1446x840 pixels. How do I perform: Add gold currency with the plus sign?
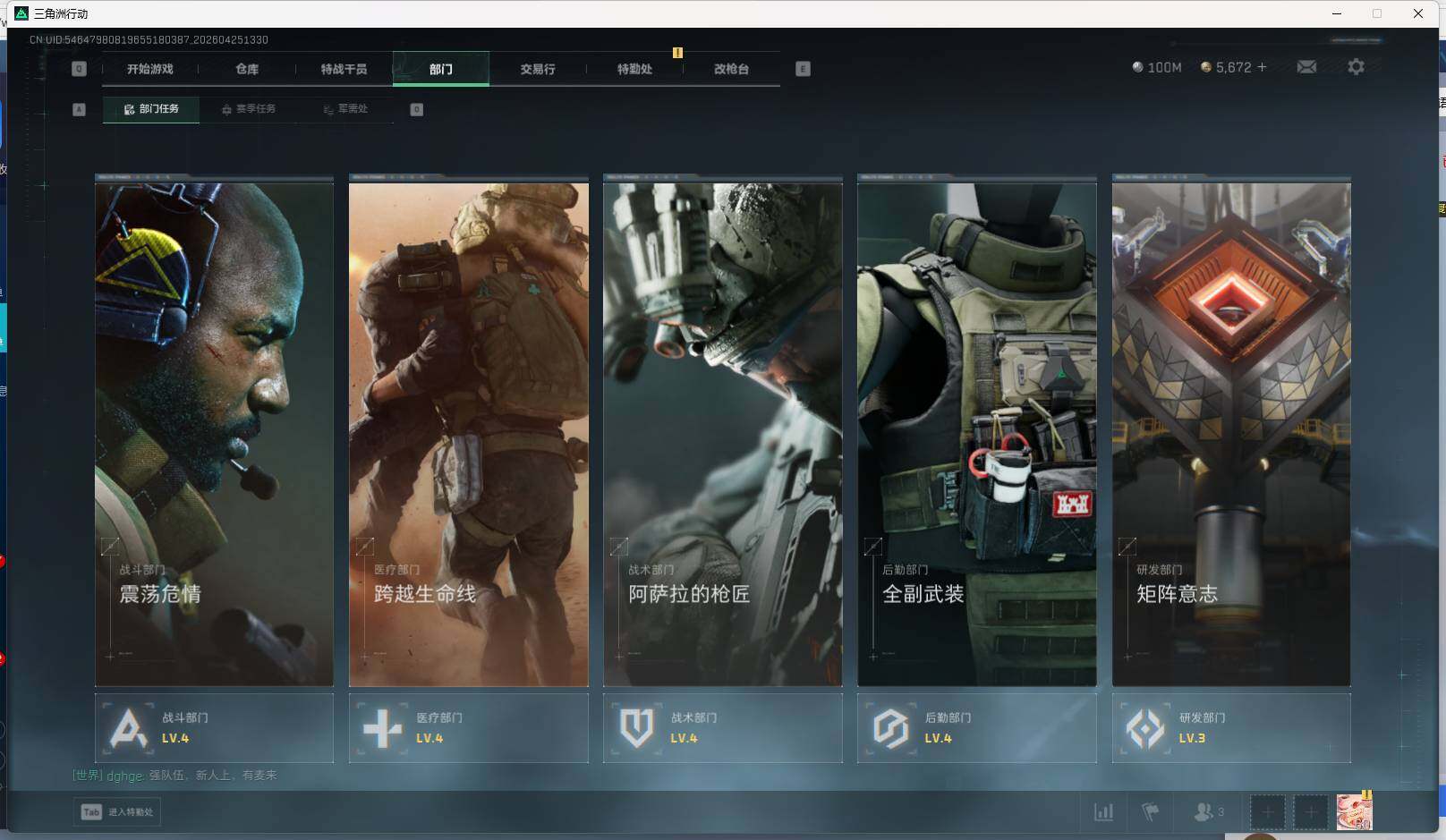[1263, 67]
